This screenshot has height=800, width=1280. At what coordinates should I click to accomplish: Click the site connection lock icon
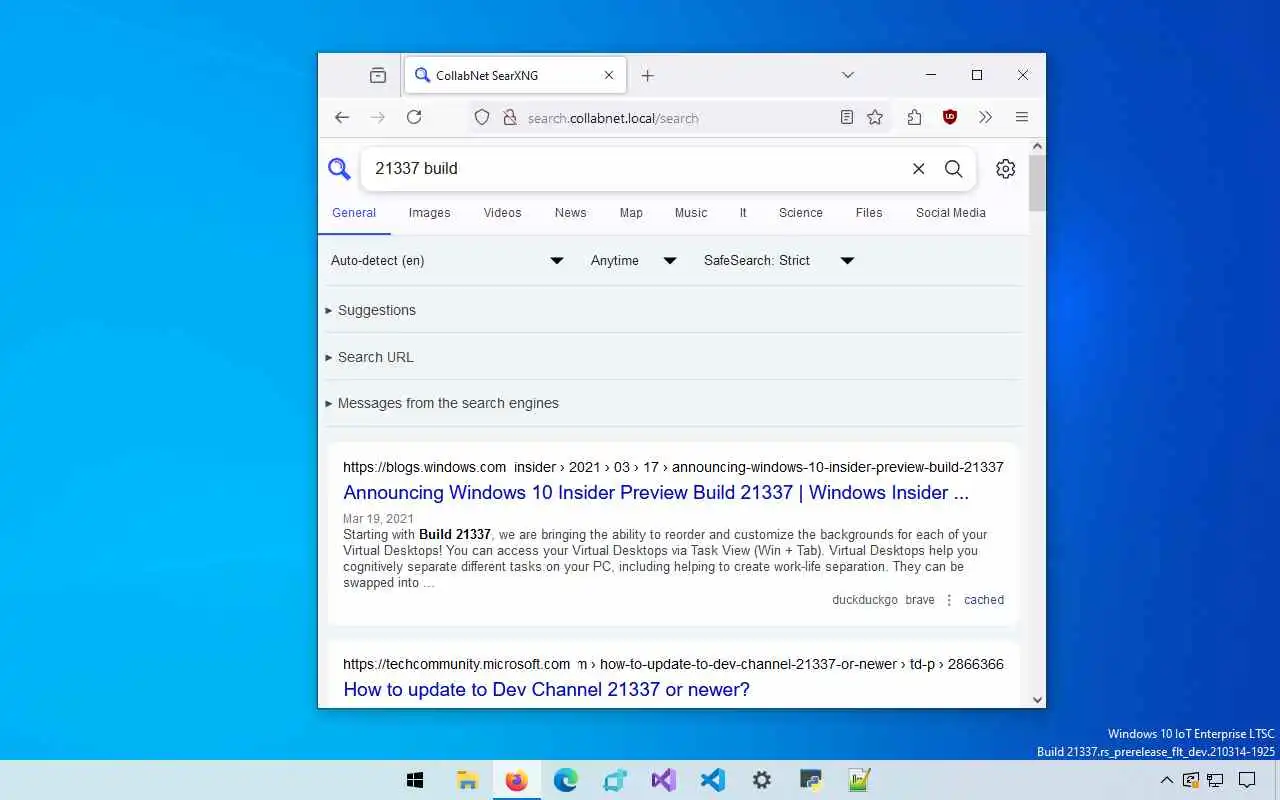509,117
